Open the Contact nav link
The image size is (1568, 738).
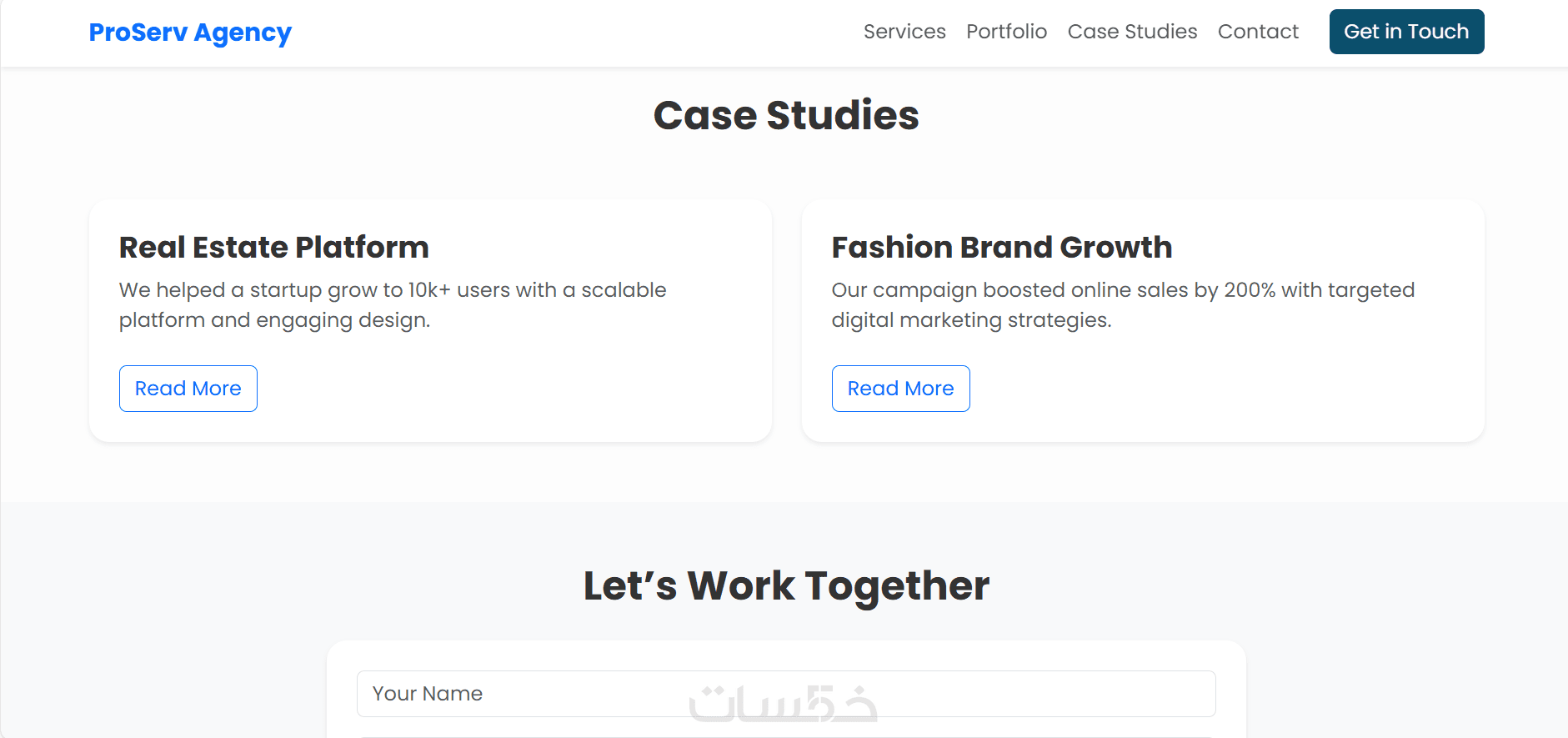[1258, 32]
